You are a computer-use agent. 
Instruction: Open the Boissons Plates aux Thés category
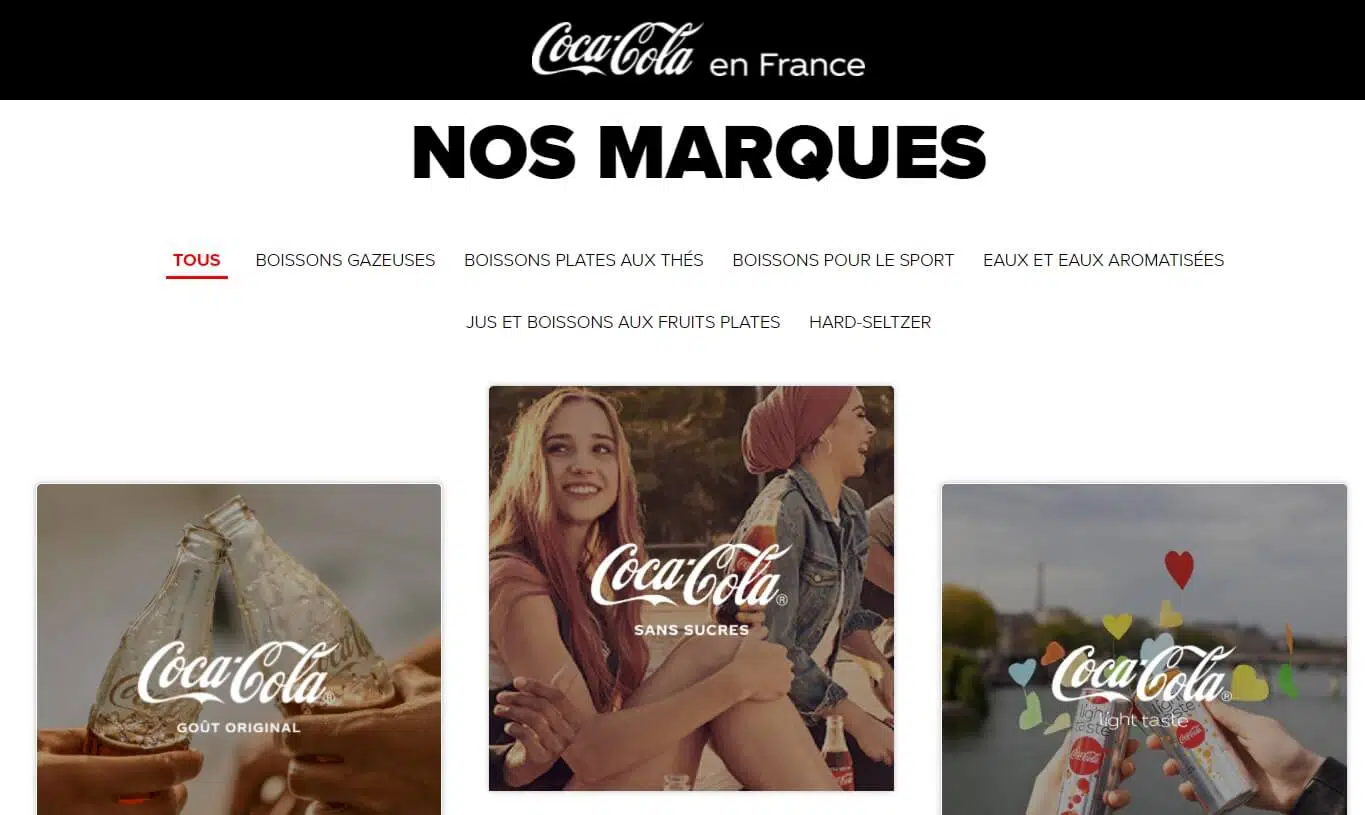pyautogui.click(x=584, y=260)
